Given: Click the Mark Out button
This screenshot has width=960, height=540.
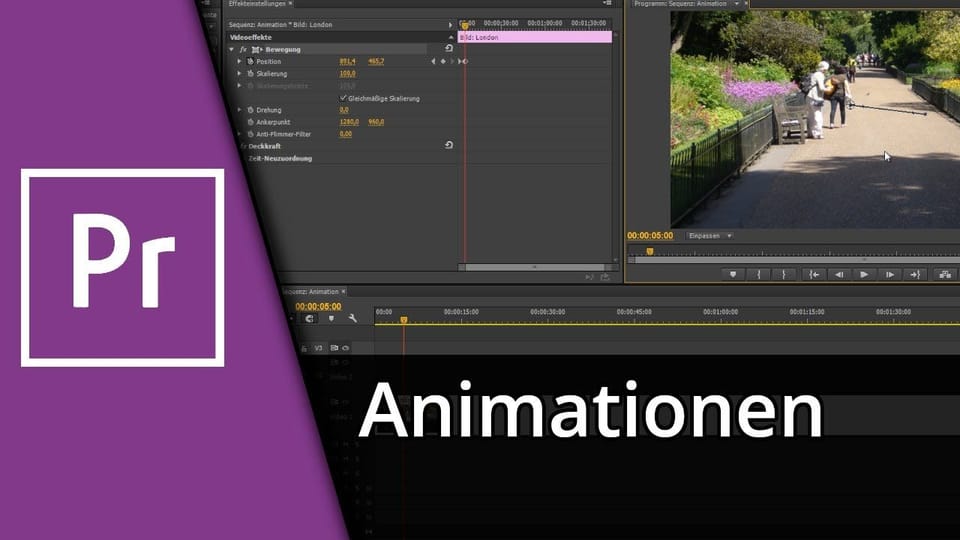Looking at the screenshot, I should point(784,275).
